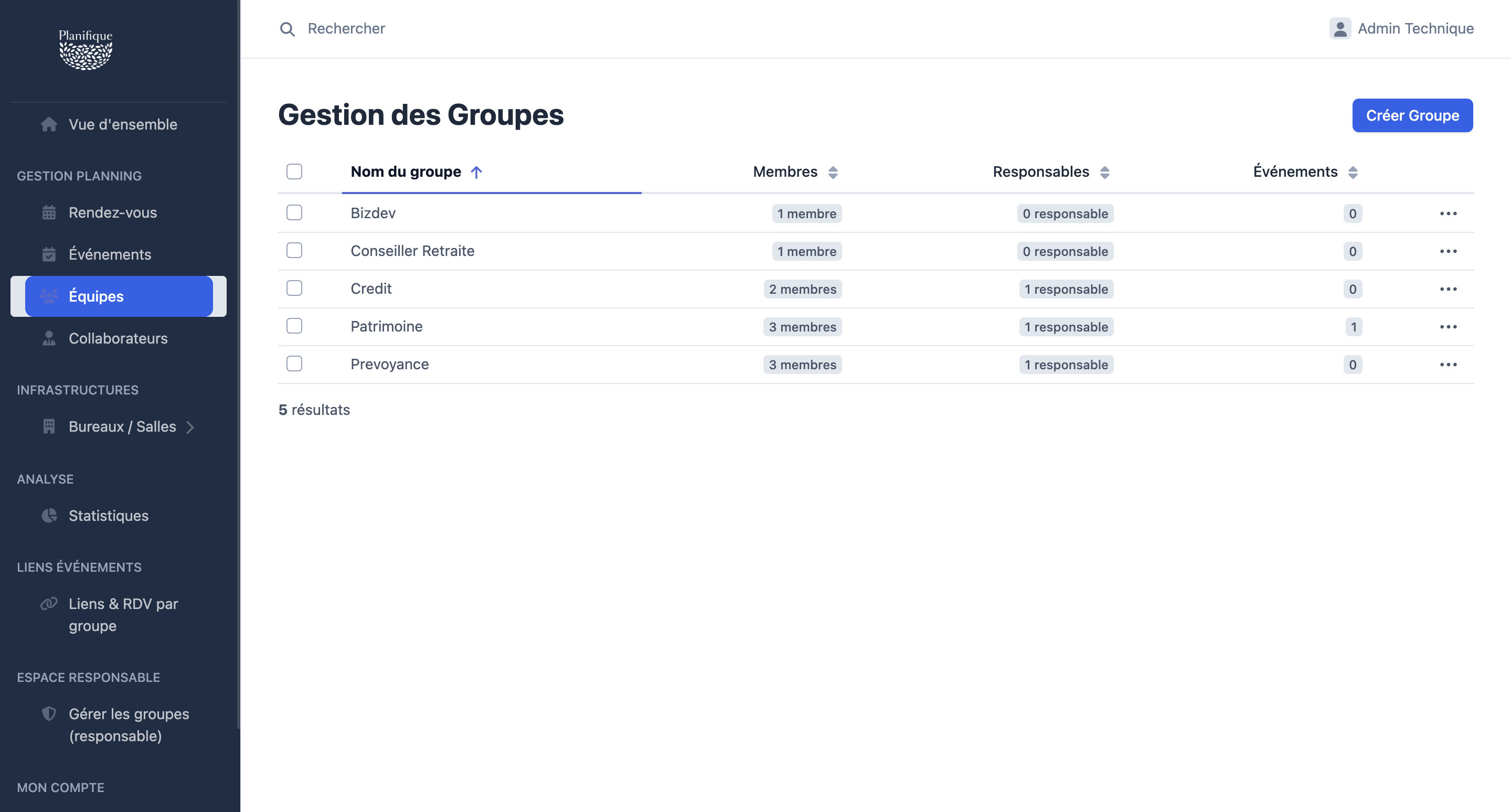
Task: Check the Conseiller Retraite row checkbox
Action: (294, 250)
